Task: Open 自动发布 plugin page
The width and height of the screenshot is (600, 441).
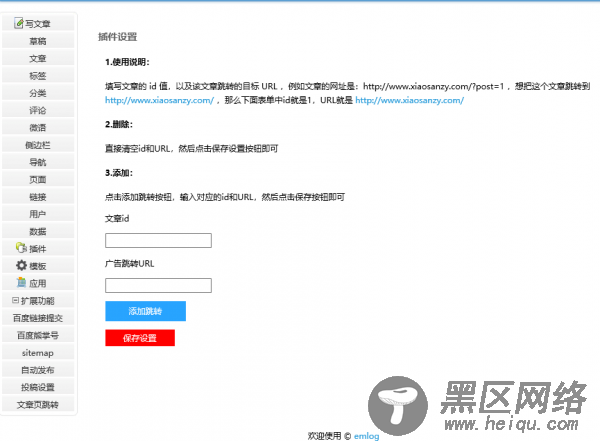Action: click(38, 370)
